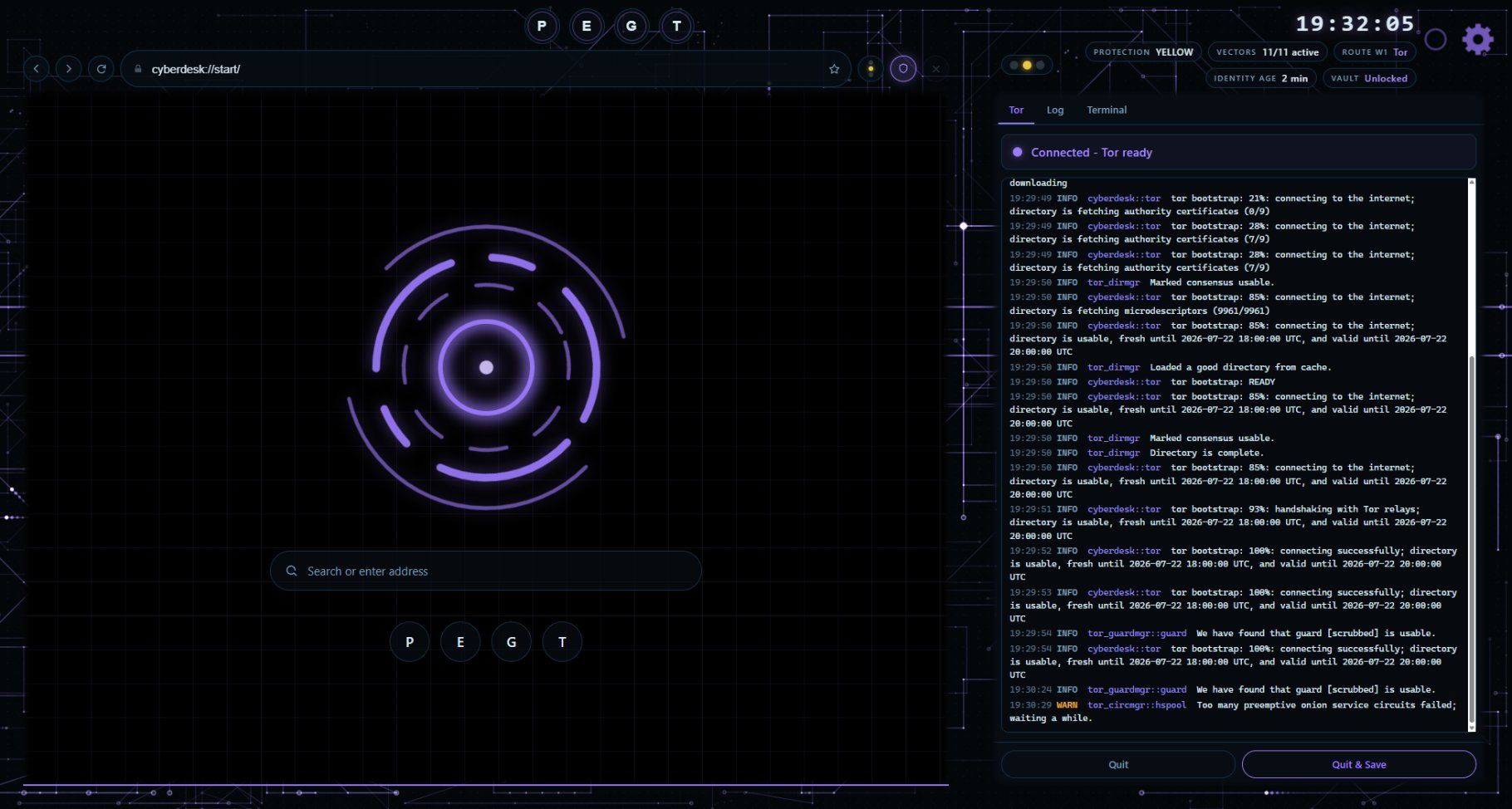1512x809 pixels.
Task: Open top shortcut circle G
Action: click(631, 26)
